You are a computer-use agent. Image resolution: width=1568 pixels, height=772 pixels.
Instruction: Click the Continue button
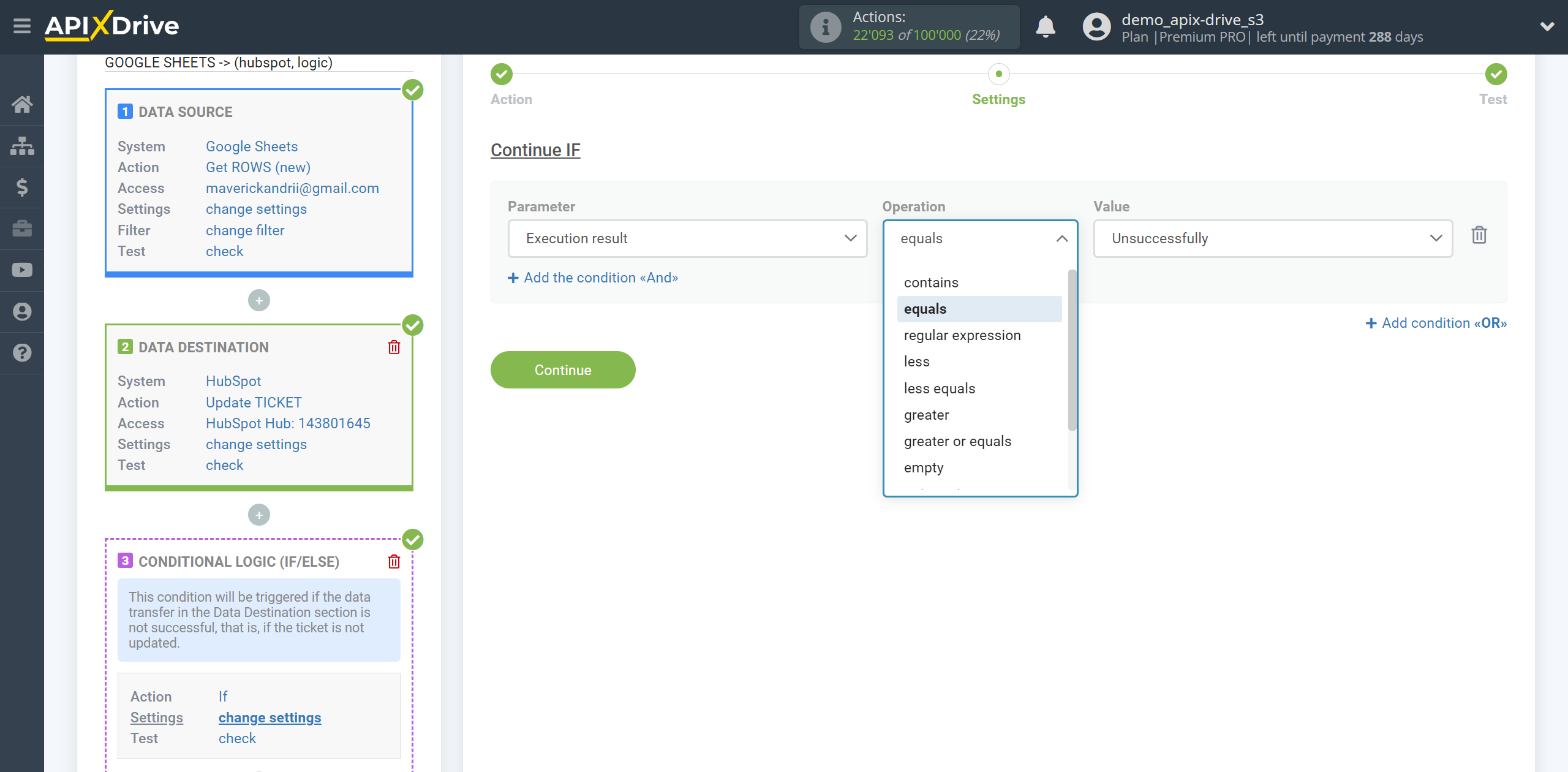click(563, 369)
